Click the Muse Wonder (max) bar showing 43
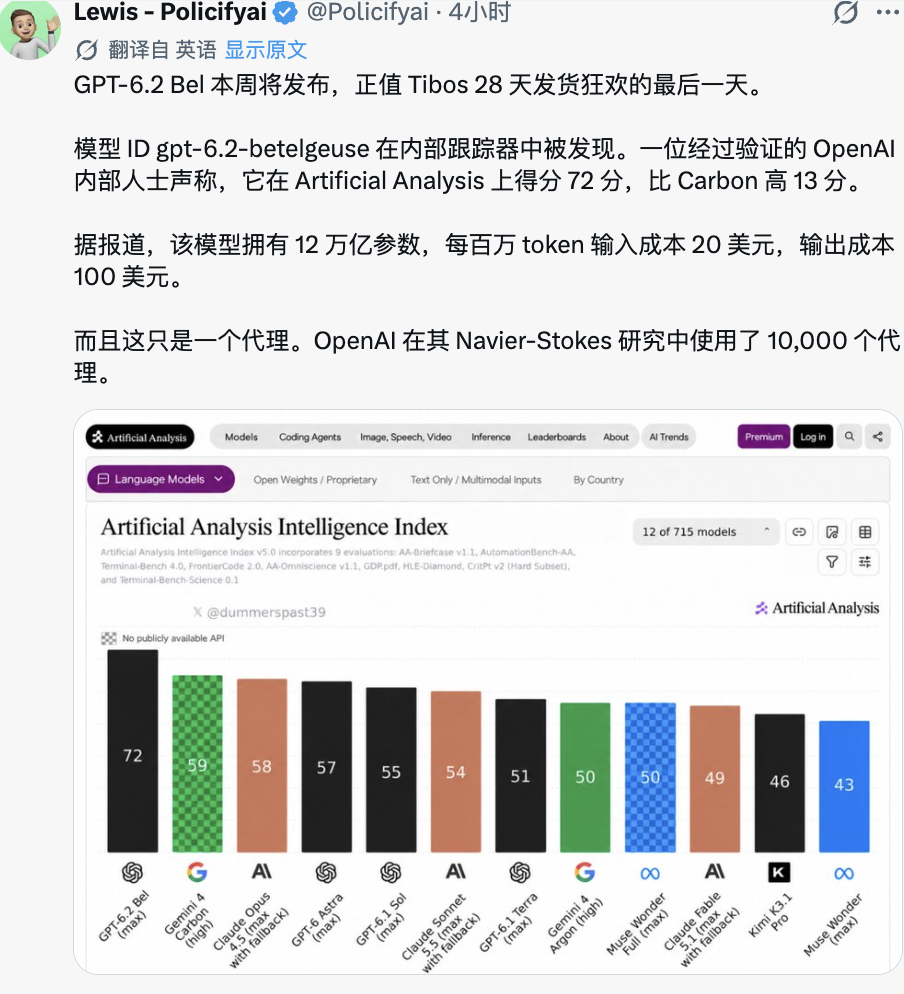This screenshot has width=904, height=994. pyautogui.click(x=844, y=786)
